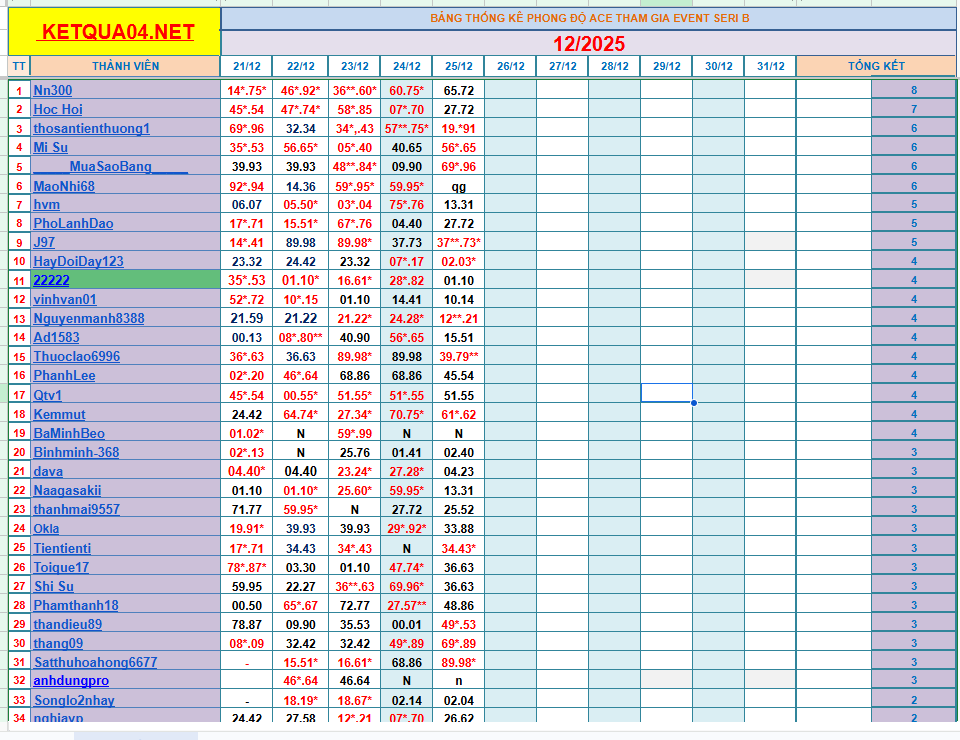960x740 pixels.
Task: Click the fill handle of selected cell
Action: [693, 403]
